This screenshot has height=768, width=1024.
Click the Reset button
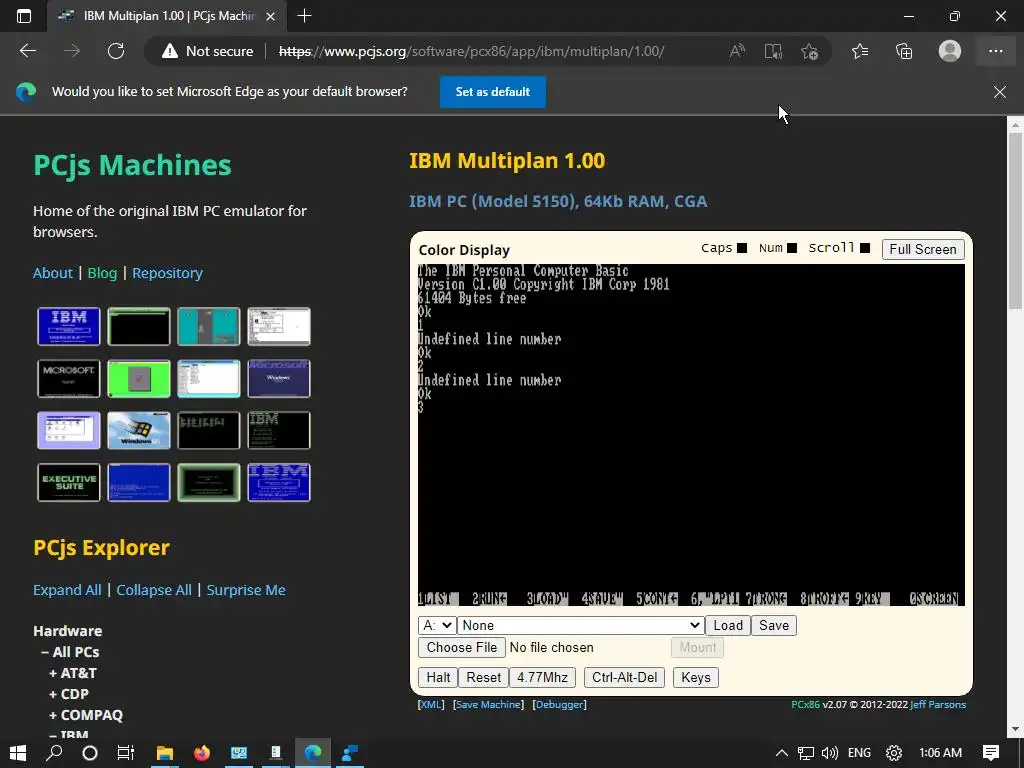[x=483, y=677]
